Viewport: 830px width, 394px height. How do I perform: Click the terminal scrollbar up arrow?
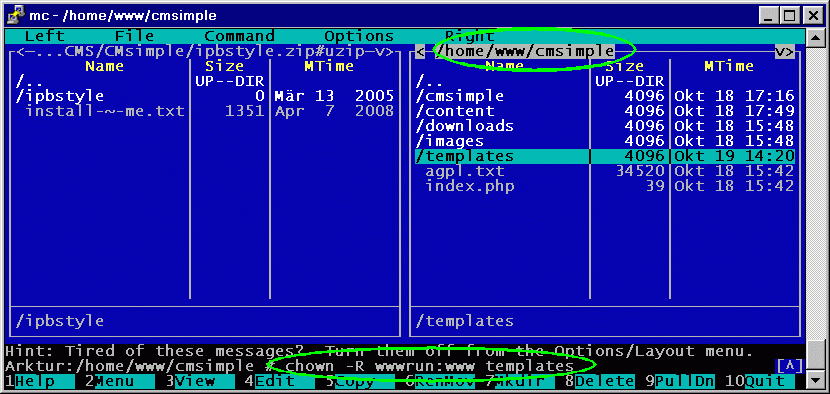pyautogui.click(x=816, y=37)
